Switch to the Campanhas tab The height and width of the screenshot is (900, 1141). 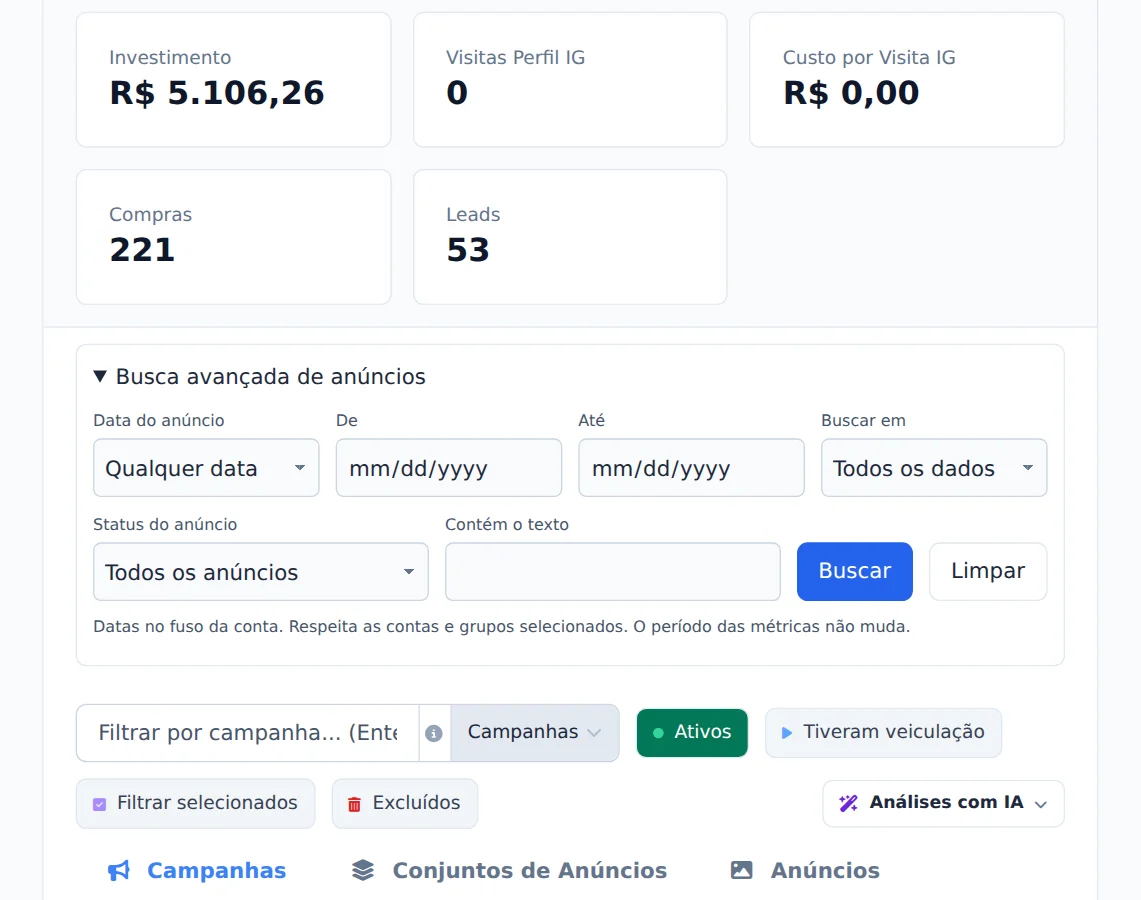197,870
